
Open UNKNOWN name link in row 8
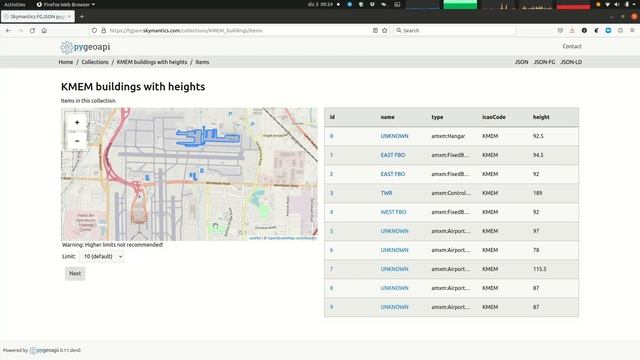(x=394, y=288)
